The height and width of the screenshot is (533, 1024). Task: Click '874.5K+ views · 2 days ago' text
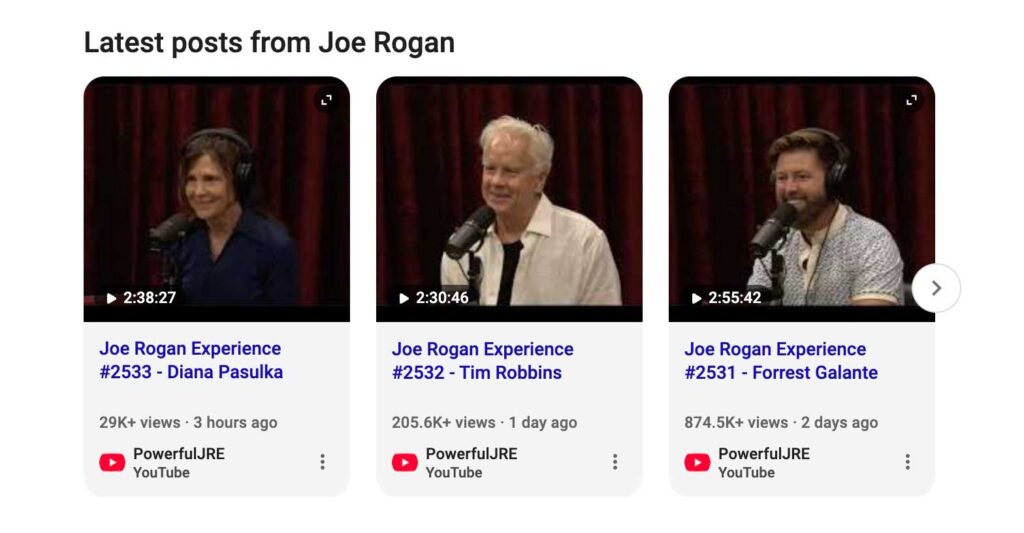[x=781, y=423]
